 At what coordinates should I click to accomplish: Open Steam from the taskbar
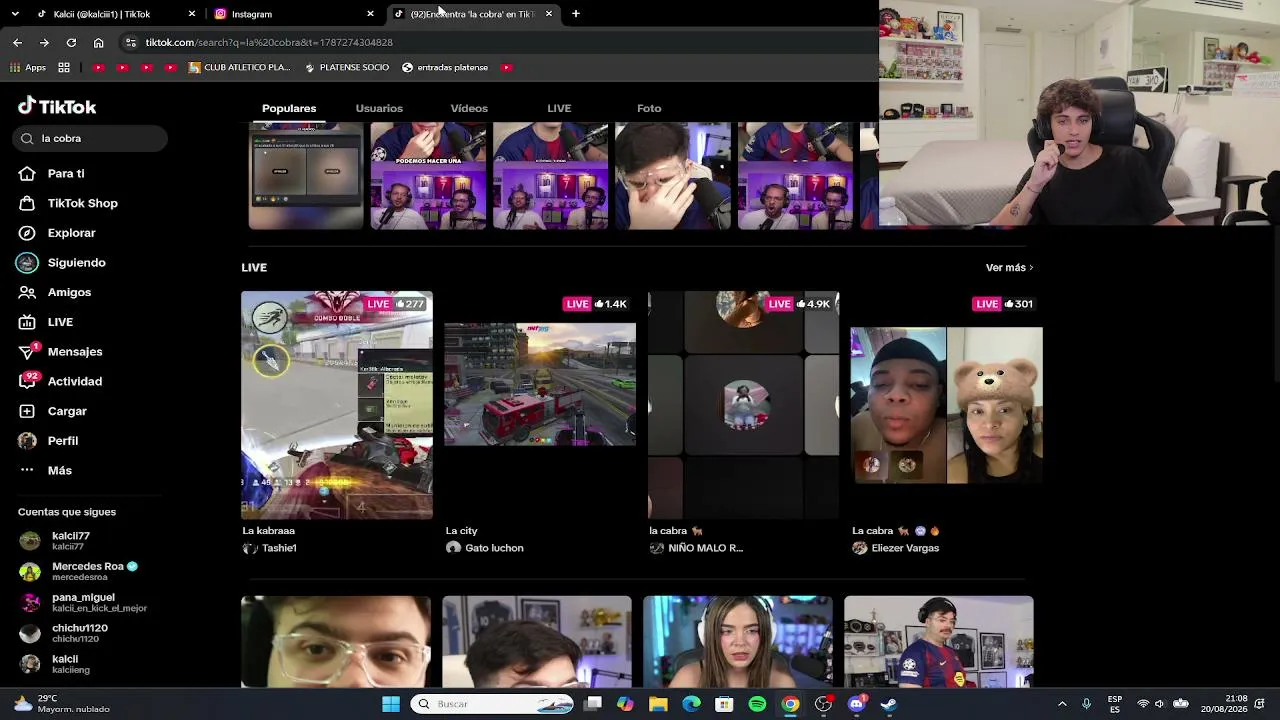pos(889,704)
